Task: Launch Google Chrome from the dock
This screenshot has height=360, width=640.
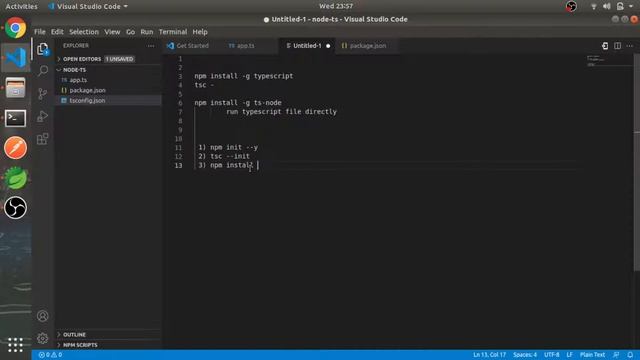Action: [16, 28]
